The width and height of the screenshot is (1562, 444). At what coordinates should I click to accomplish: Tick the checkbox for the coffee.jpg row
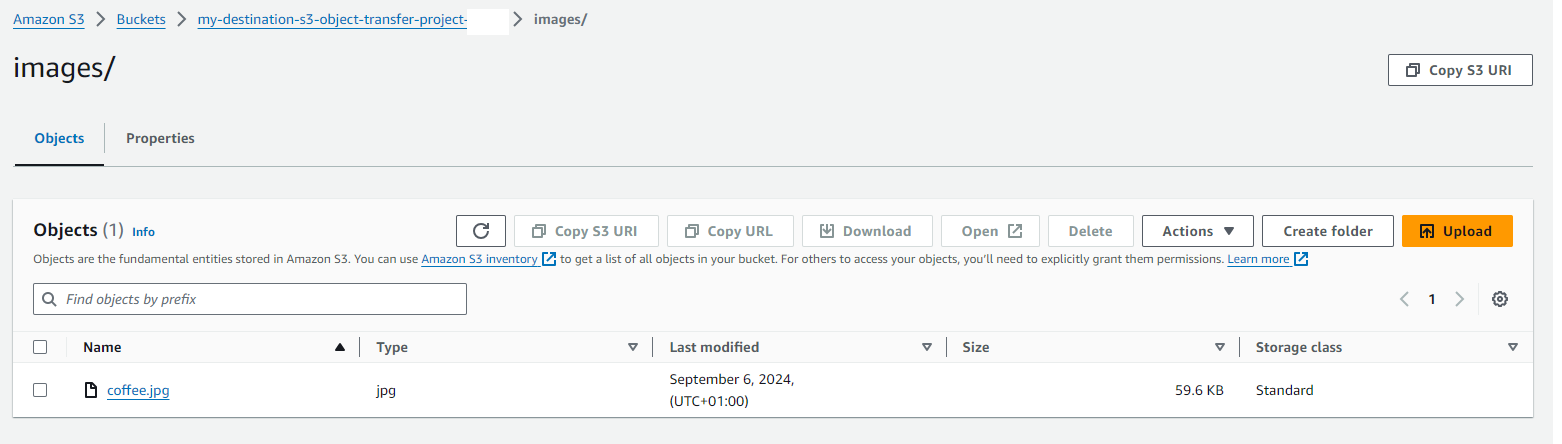point(40,390)
